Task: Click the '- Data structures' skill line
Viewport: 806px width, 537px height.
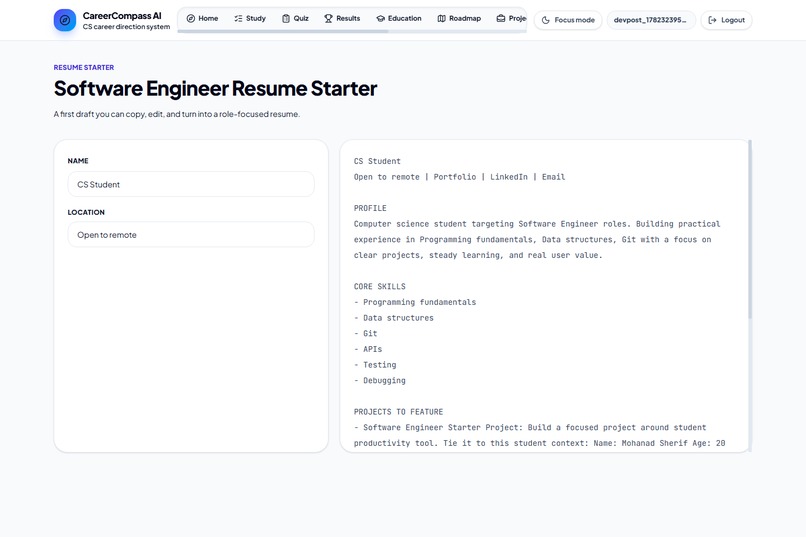Action: click(394, 318)
